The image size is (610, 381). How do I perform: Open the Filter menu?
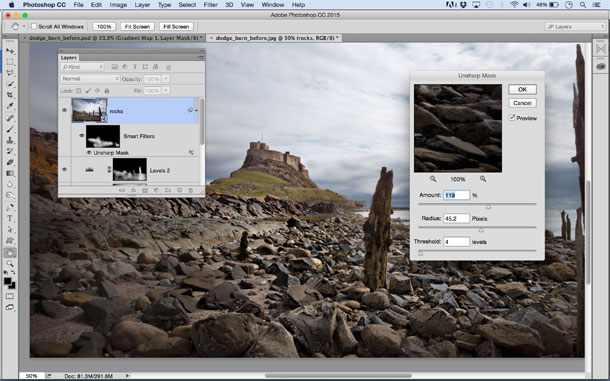click(x=210, y=5)
